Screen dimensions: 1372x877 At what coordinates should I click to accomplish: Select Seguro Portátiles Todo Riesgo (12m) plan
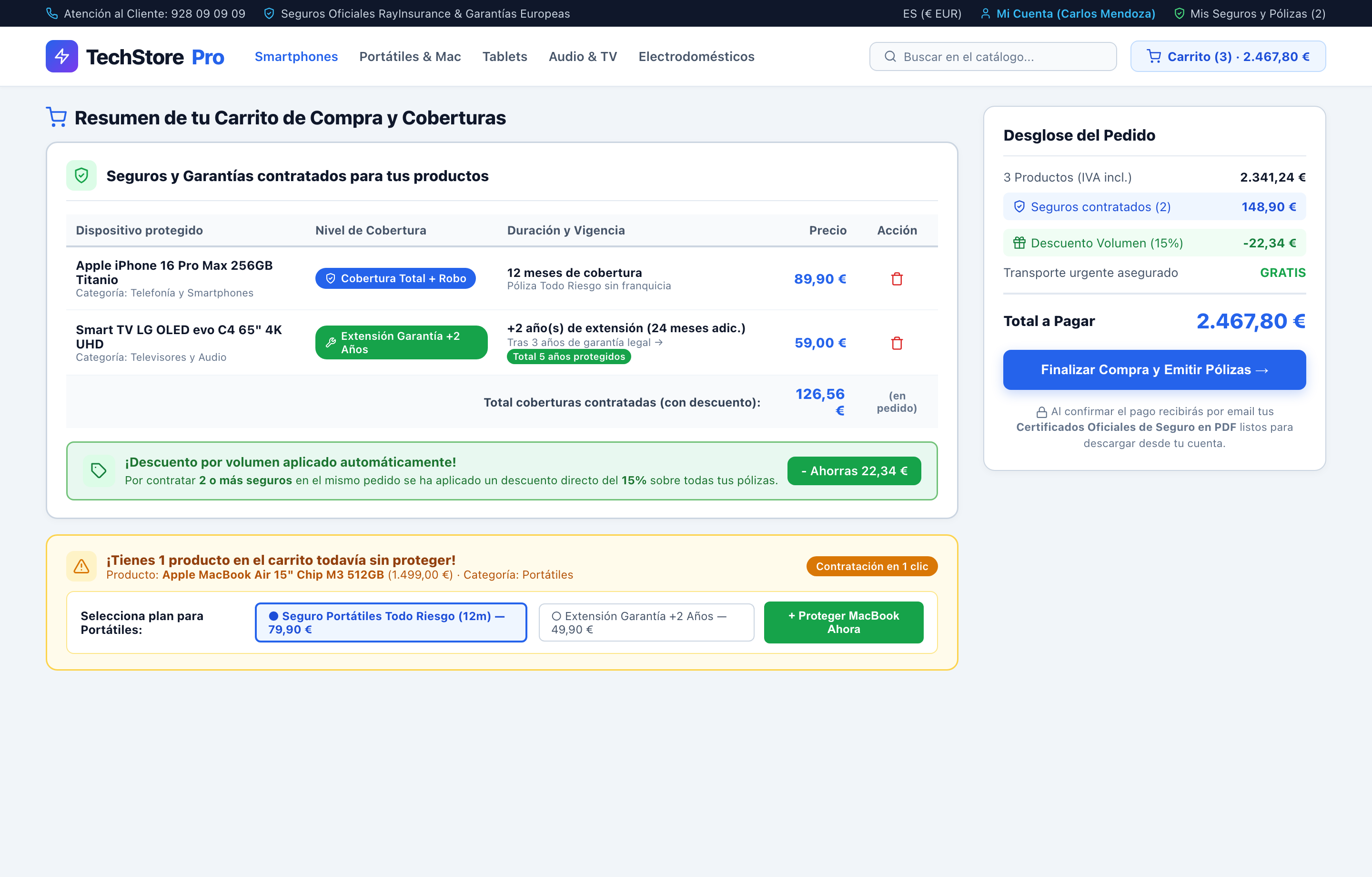point(391,622)
